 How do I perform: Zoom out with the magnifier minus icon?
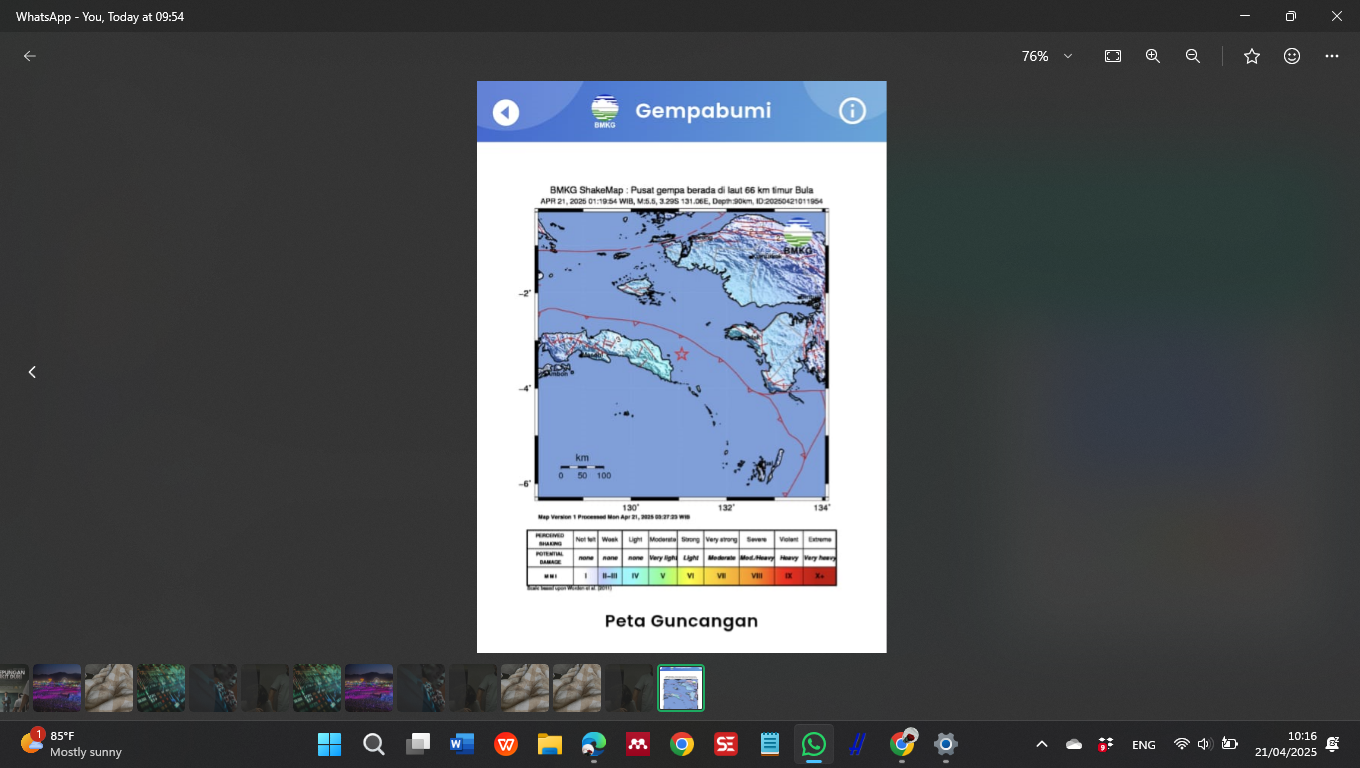point(1193,56)
